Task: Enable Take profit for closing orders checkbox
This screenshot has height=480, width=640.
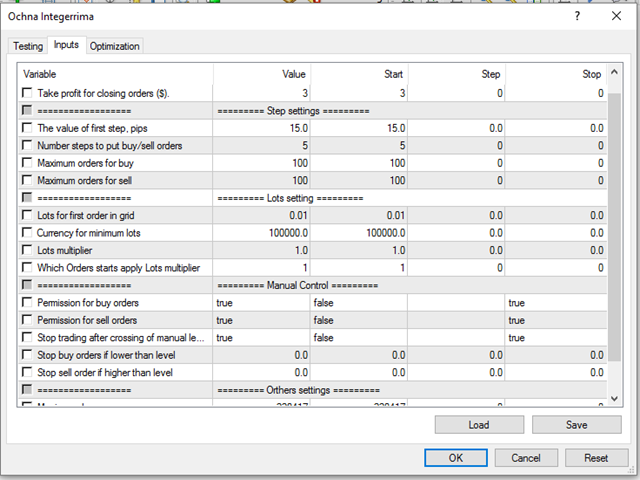Action: click(27, 93)
